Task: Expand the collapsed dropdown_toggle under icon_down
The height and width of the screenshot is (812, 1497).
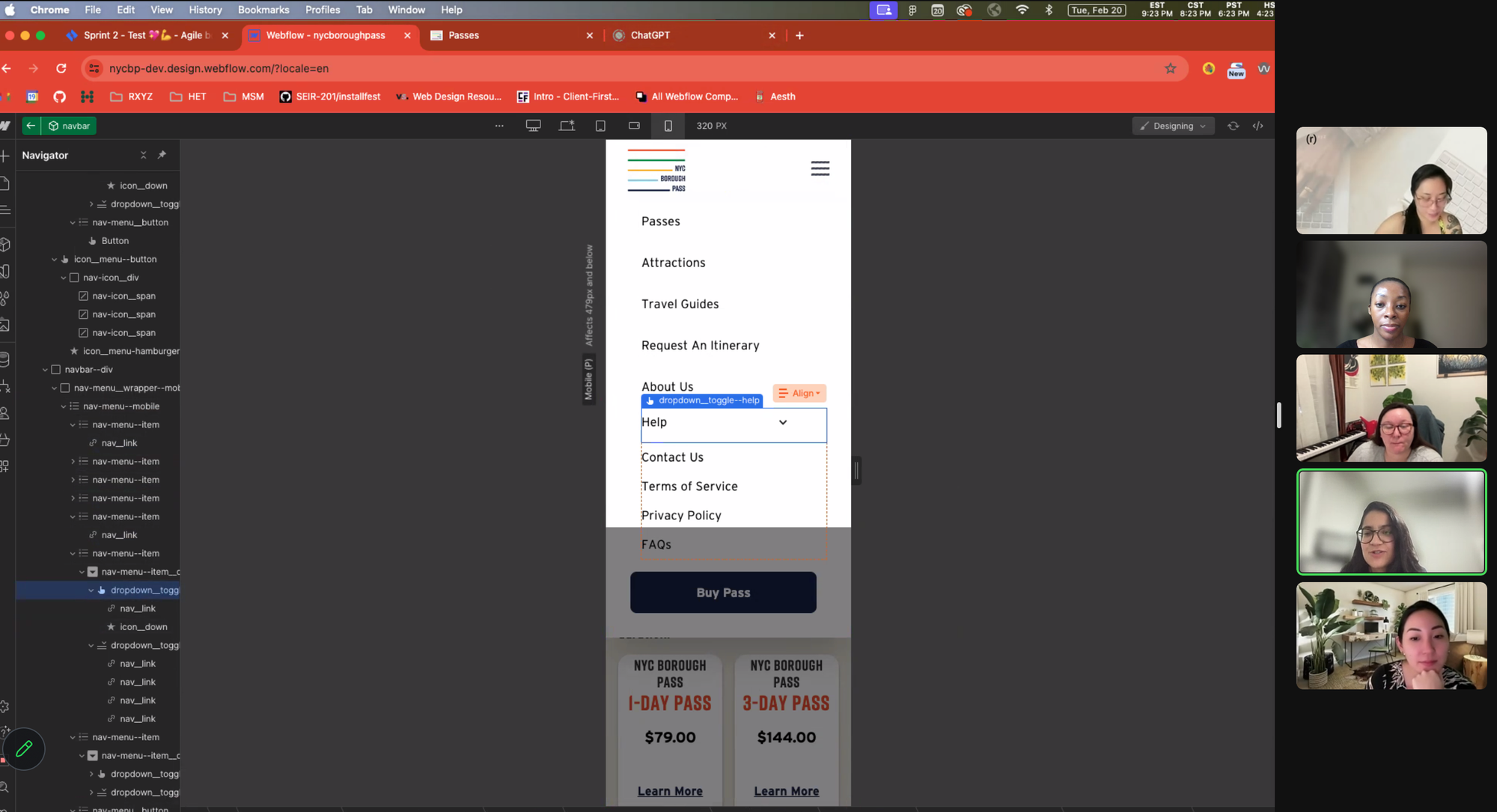Action: point(91,204)
